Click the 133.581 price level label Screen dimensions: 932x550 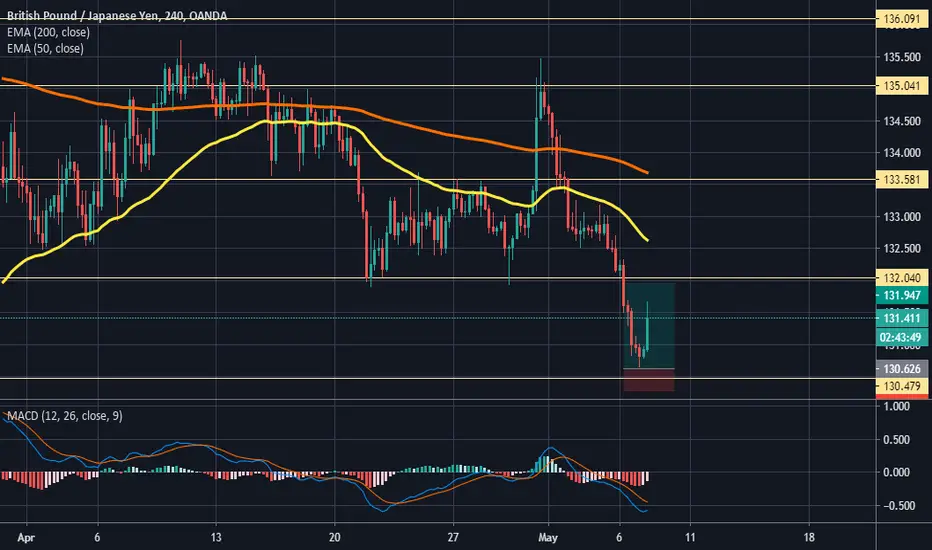coord(902,180)
